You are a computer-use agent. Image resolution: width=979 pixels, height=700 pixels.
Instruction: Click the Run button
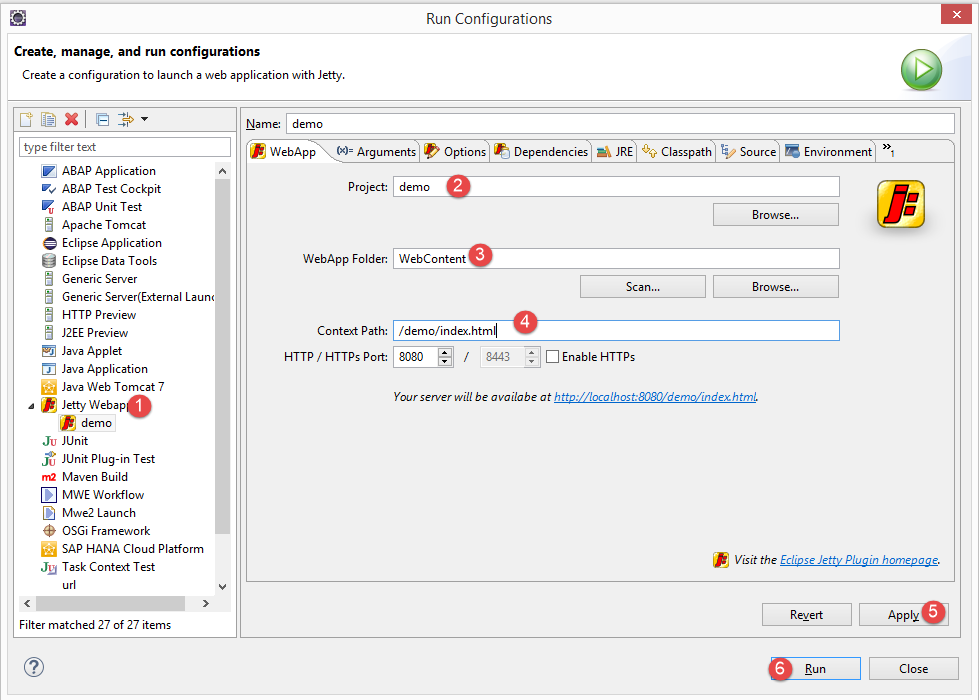click(x=815, y=669)
